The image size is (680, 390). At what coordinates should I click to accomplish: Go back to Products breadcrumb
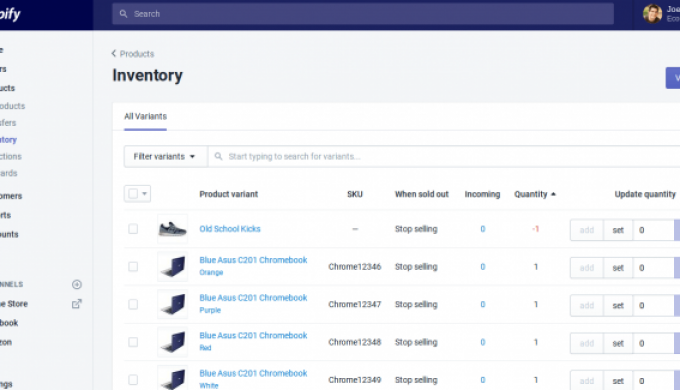coord(137,54)
